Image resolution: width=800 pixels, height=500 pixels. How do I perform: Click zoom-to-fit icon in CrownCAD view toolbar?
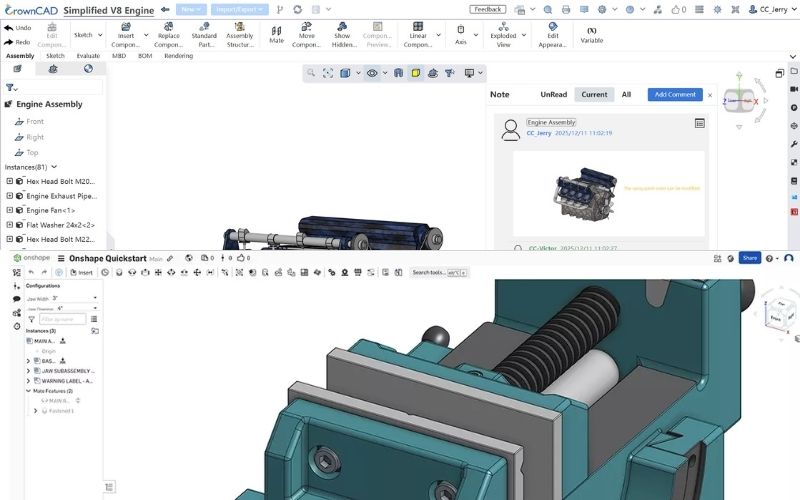click(x=328, y=73)
